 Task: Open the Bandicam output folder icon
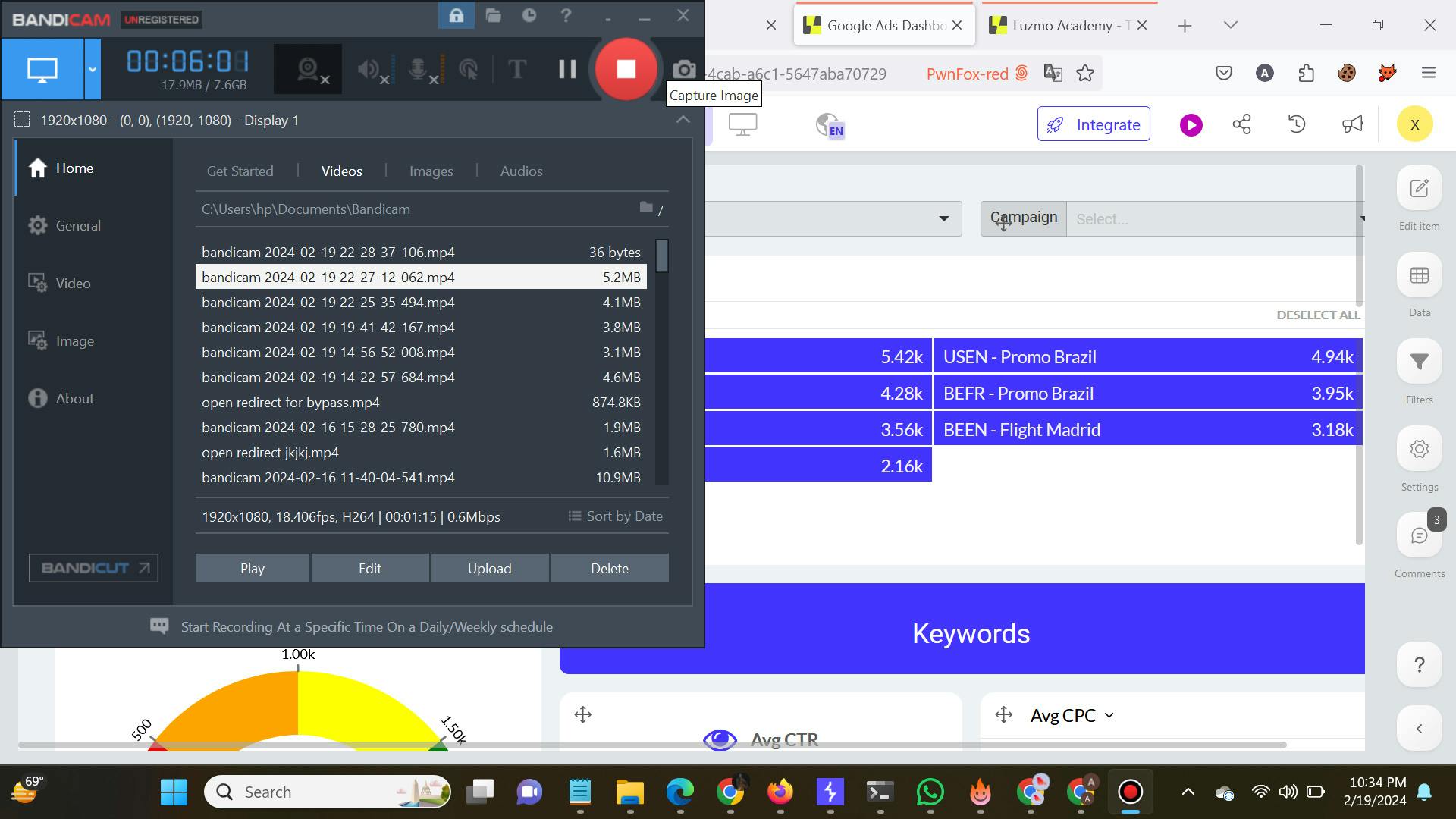coord(494,16)
